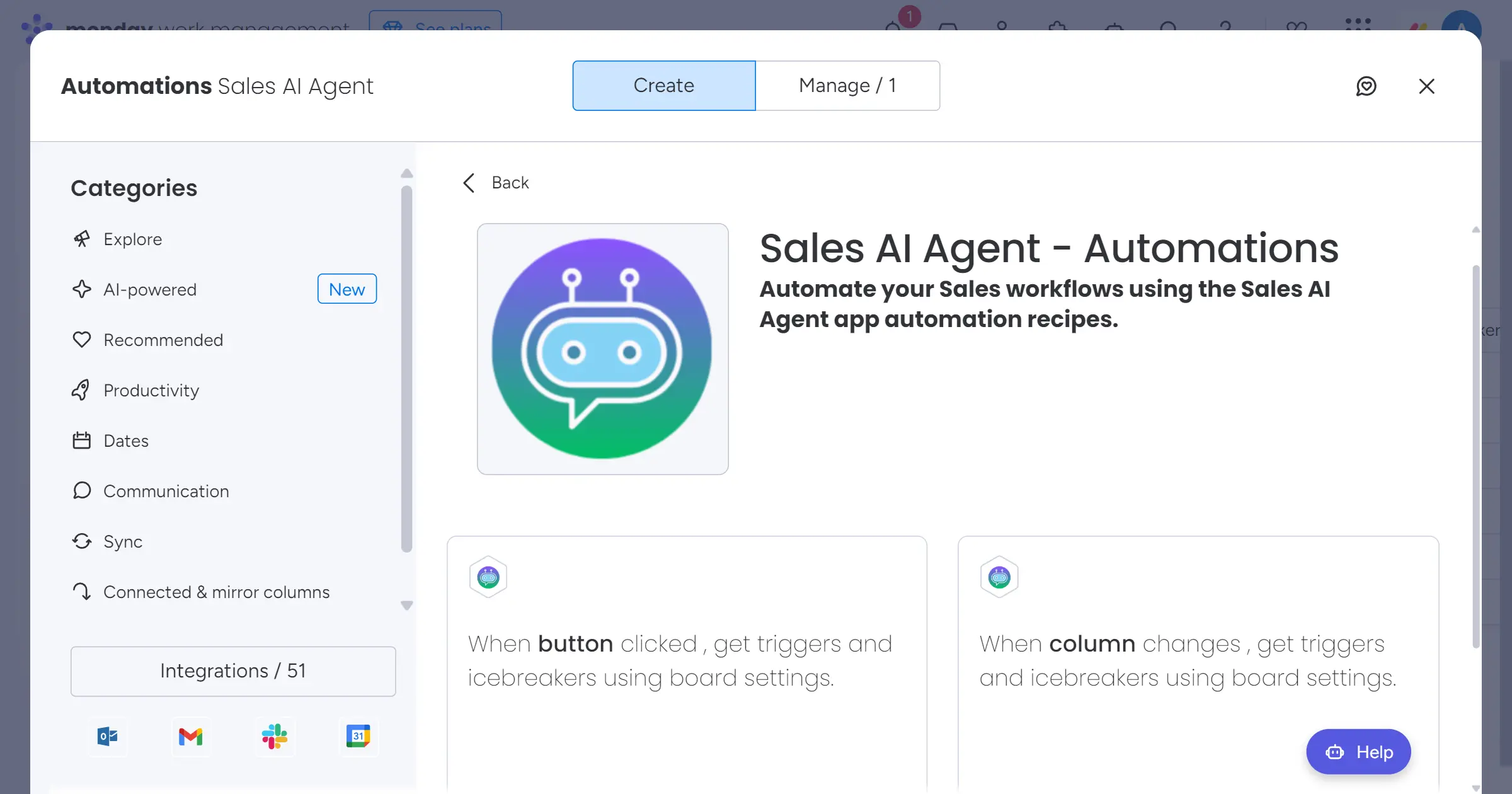Click the Gmail integration icon
Screen dimensions: 1512x794
tap(191, 736)
